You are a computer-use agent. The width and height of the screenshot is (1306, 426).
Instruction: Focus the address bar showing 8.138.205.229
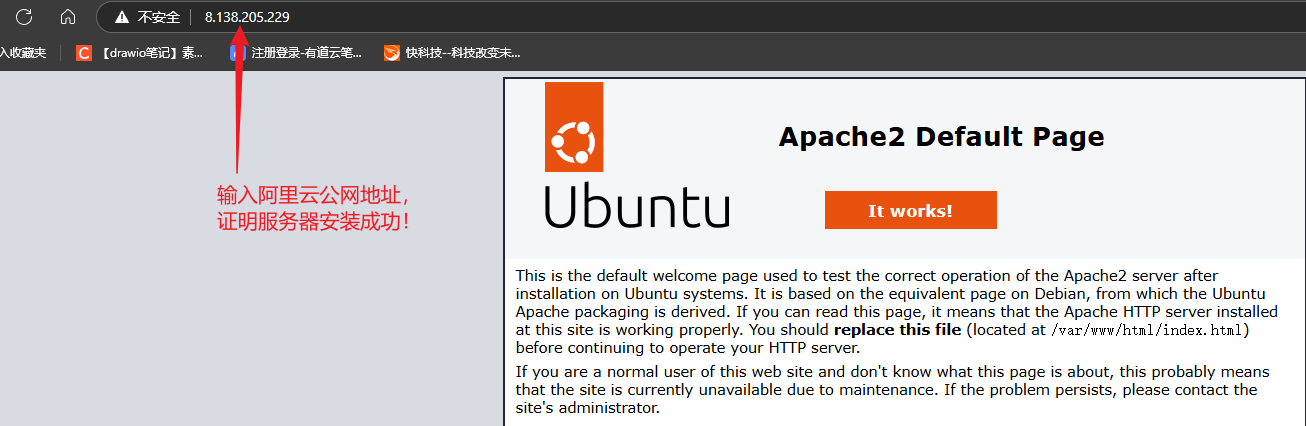(x=700, y=17)
